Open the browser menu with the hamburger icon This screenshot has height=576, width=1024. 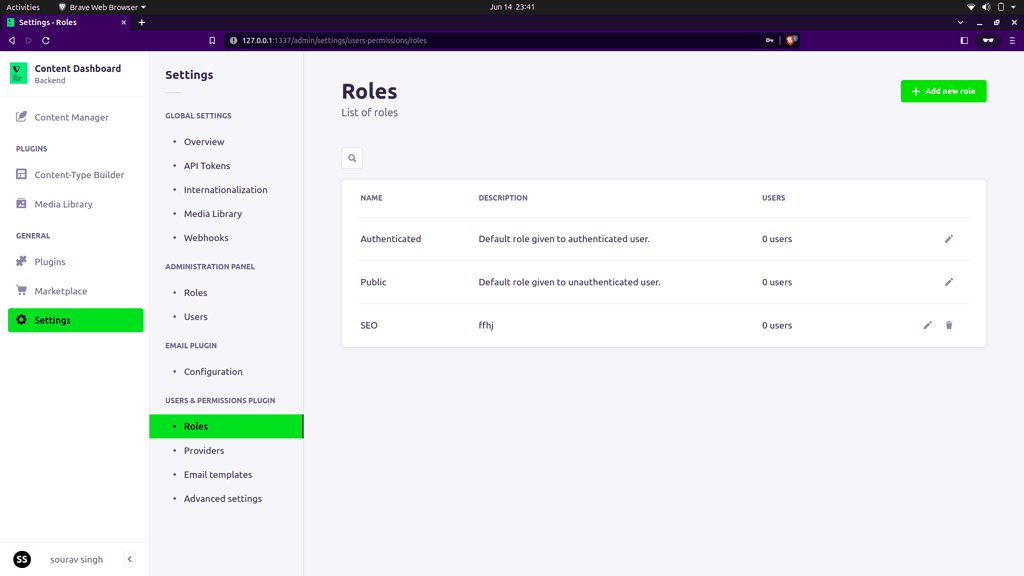pyautogui.click(x=1013, y=41)
